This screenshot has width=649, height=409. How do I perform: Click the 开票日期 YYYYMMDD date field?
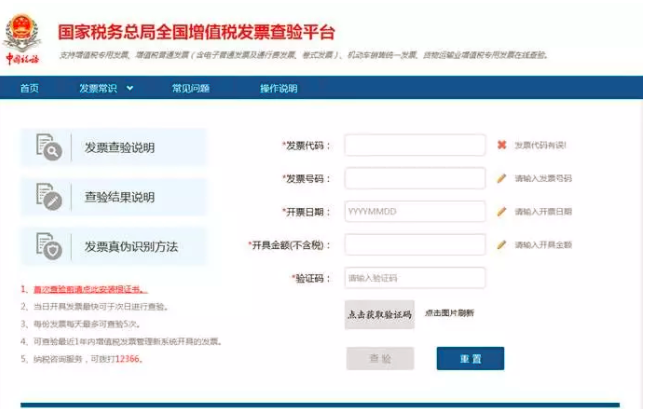click(414, 211)
